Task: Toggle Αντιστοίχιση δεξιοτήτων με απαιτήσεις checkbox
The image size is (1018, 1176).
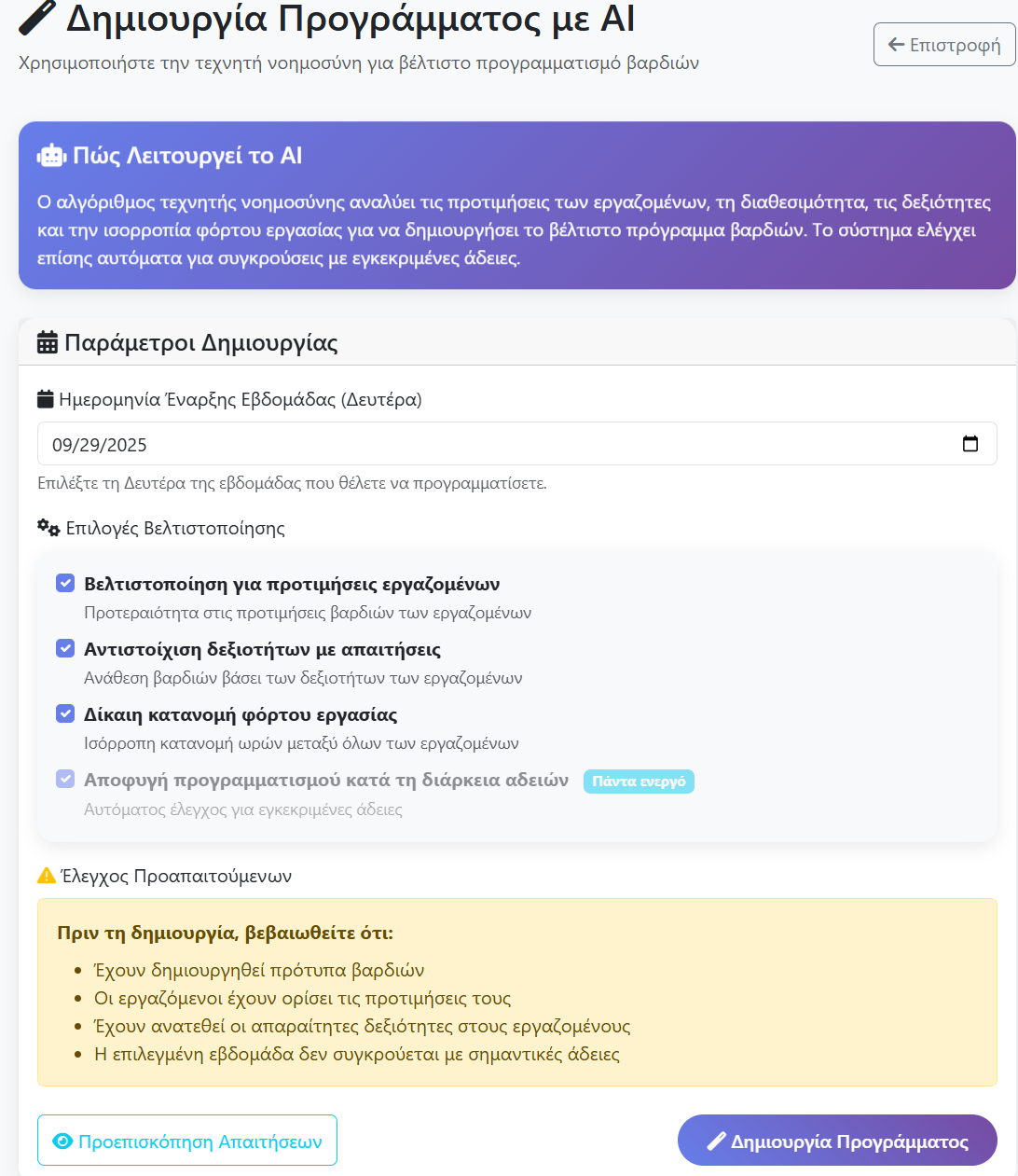Action: [x=65, y=649]
